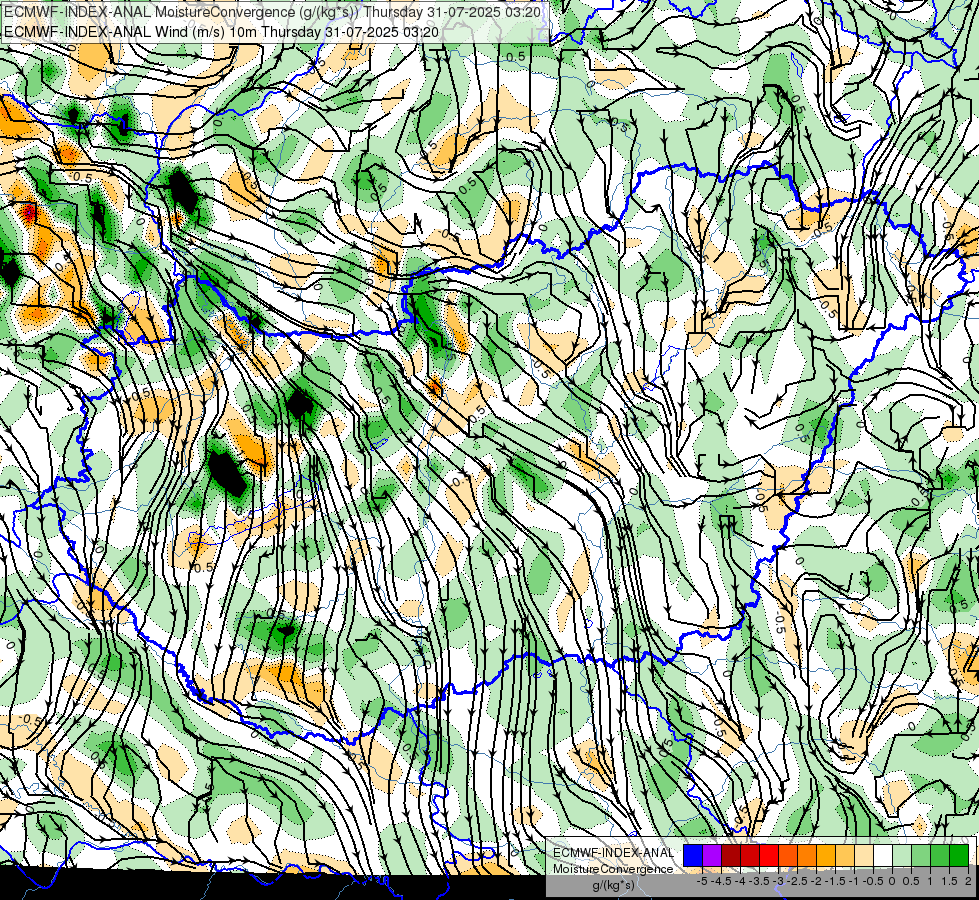Viewport: 979px width, 900px height.
Task: Click the MoistureConvergence title line at top
Action: [273, 12]
